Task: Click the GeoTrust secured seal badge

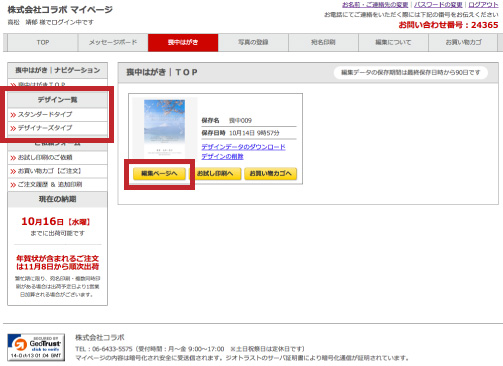Action: tap(36, 347)
